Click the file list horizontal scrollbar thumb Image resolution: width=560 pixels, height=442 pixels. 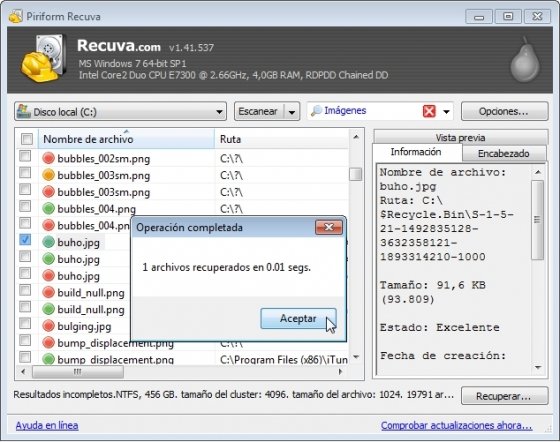click(78, 372)
